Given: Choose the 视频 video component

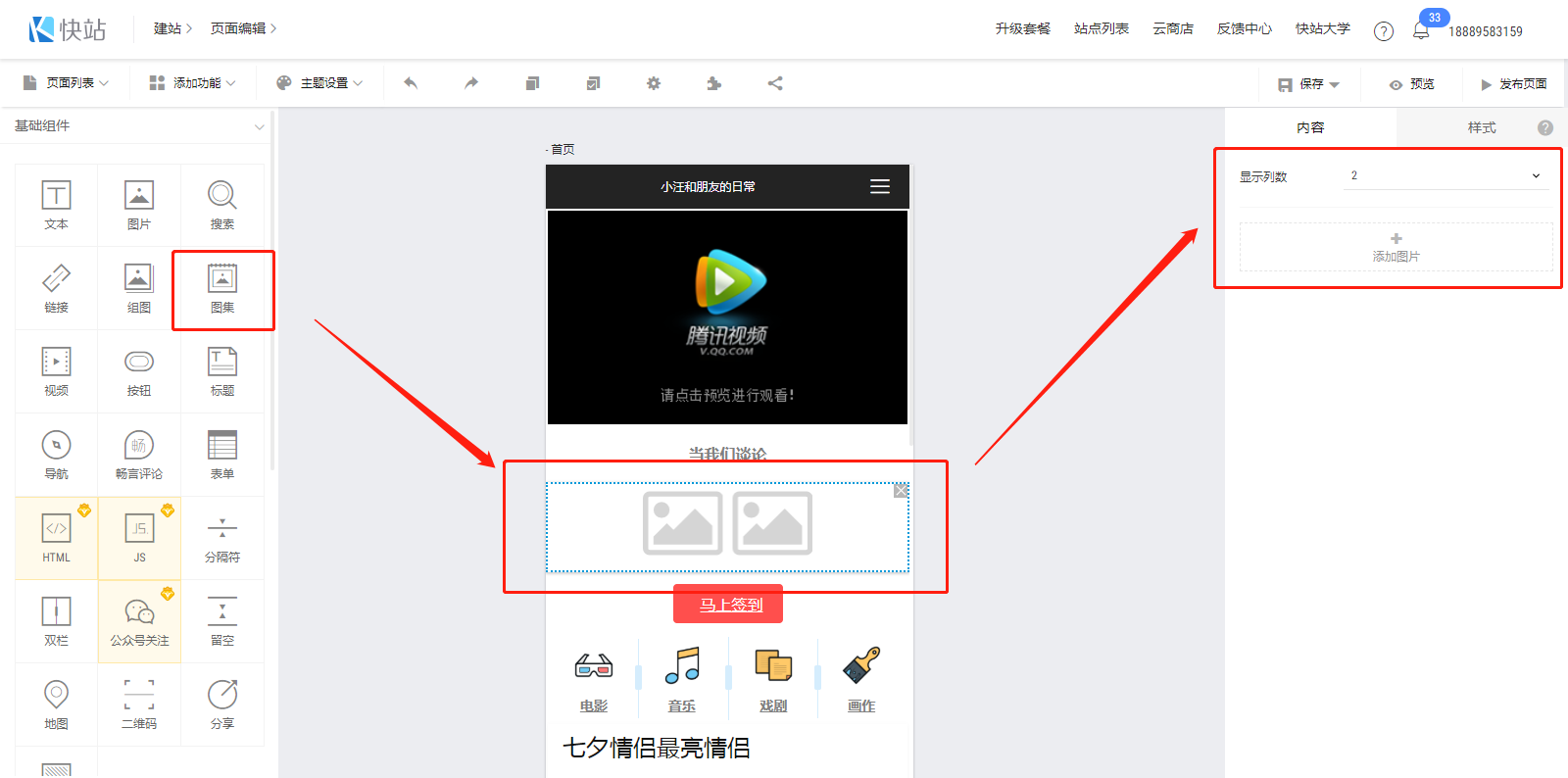Looking at the screenshot, I should [56, 371].
